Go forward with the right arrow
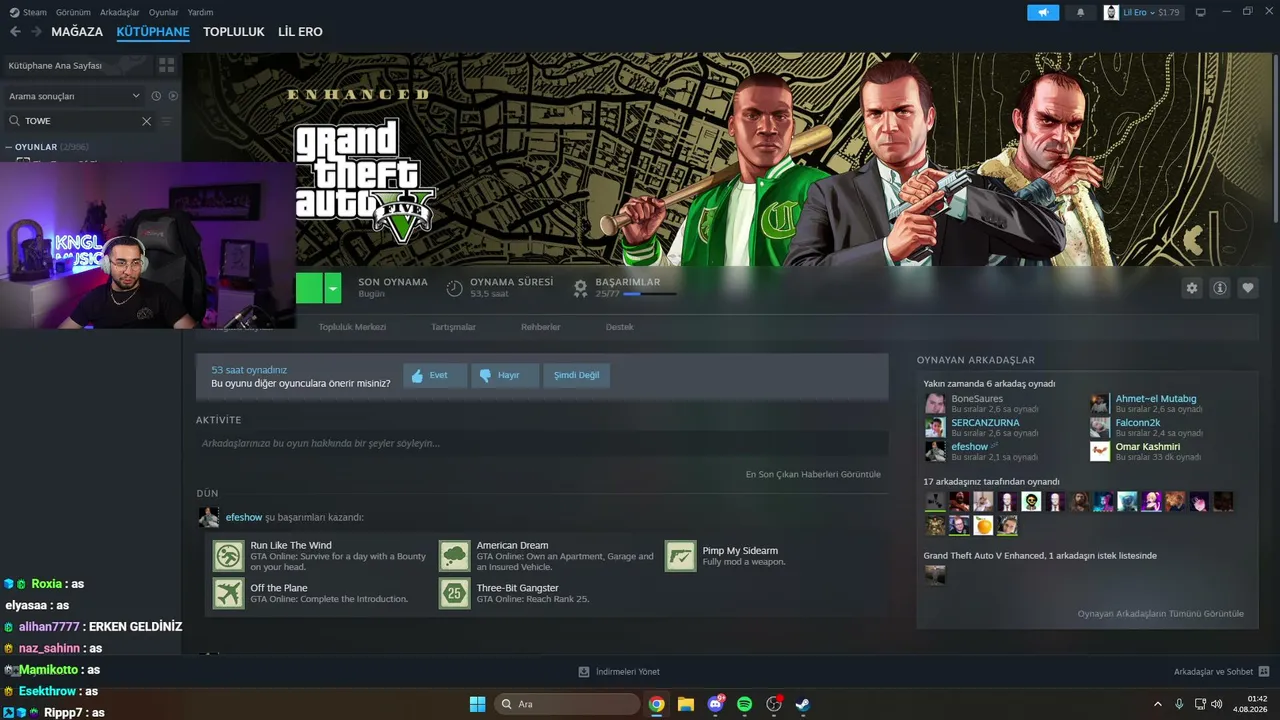Image resolution: width=1280 pixels, height=720 pixels. pos(36,32)
